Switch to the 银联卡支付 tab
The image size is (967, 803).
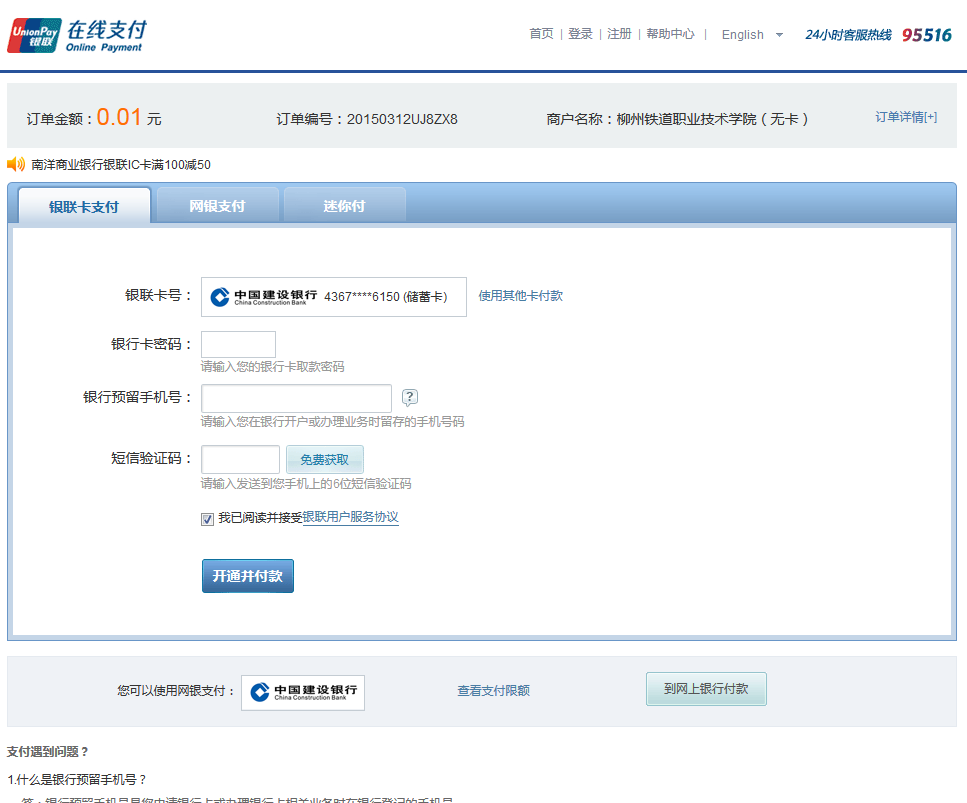pos(84,206)
